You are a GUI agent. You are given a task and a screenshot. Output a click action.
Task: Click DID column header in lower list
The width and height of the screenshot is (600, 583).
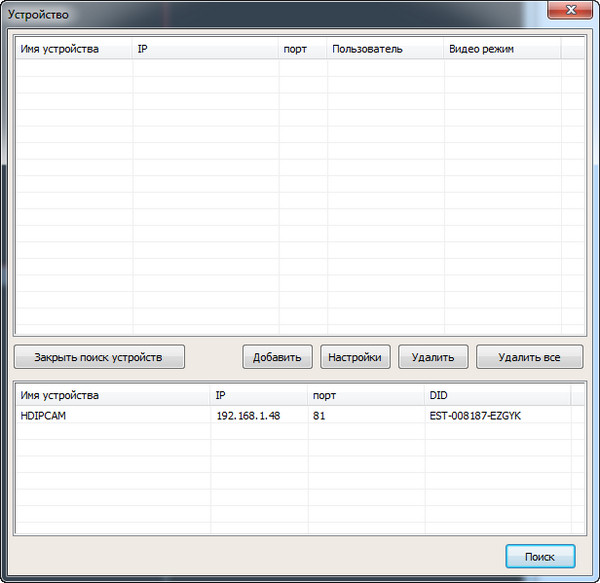495,395
